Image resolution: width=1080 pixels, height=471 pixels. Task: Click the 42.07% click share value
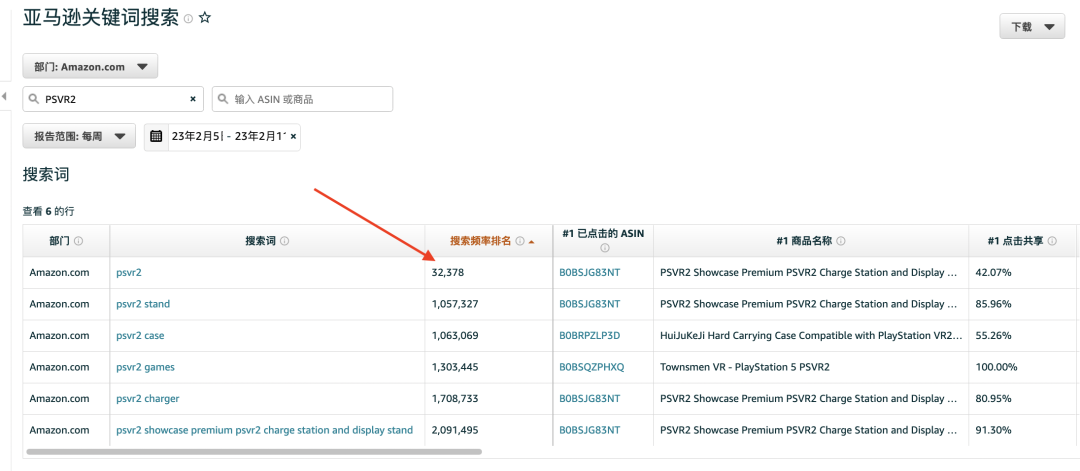(993, 273)
